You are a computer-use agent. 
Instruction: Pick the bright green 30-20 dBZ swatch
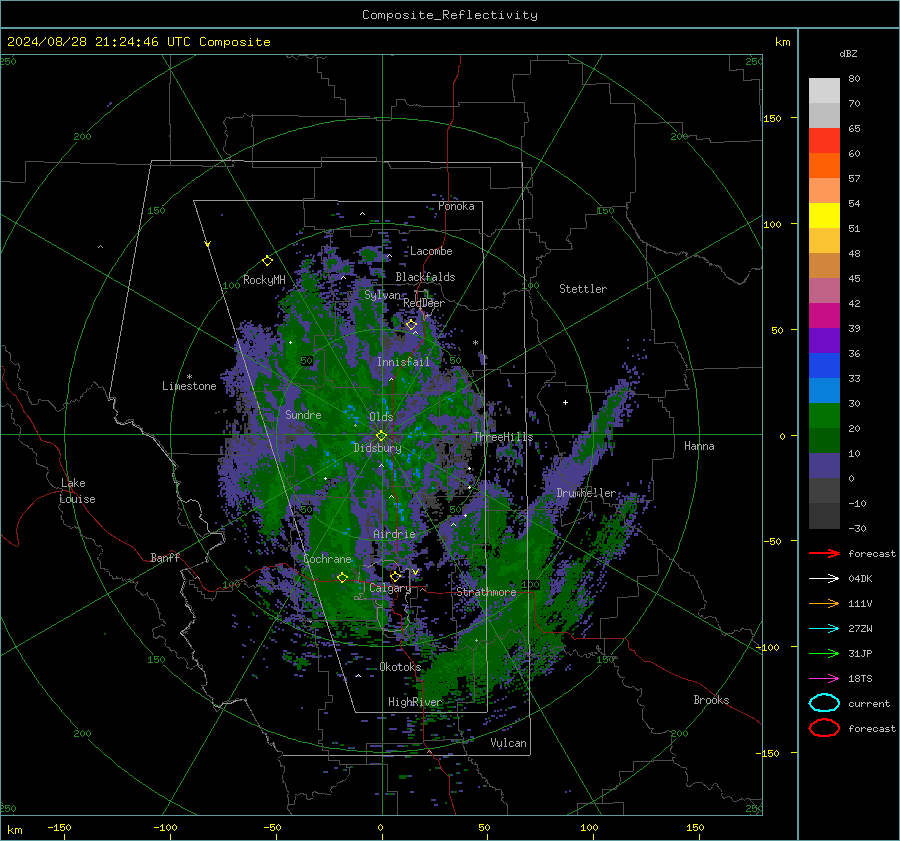coord(824,415)
